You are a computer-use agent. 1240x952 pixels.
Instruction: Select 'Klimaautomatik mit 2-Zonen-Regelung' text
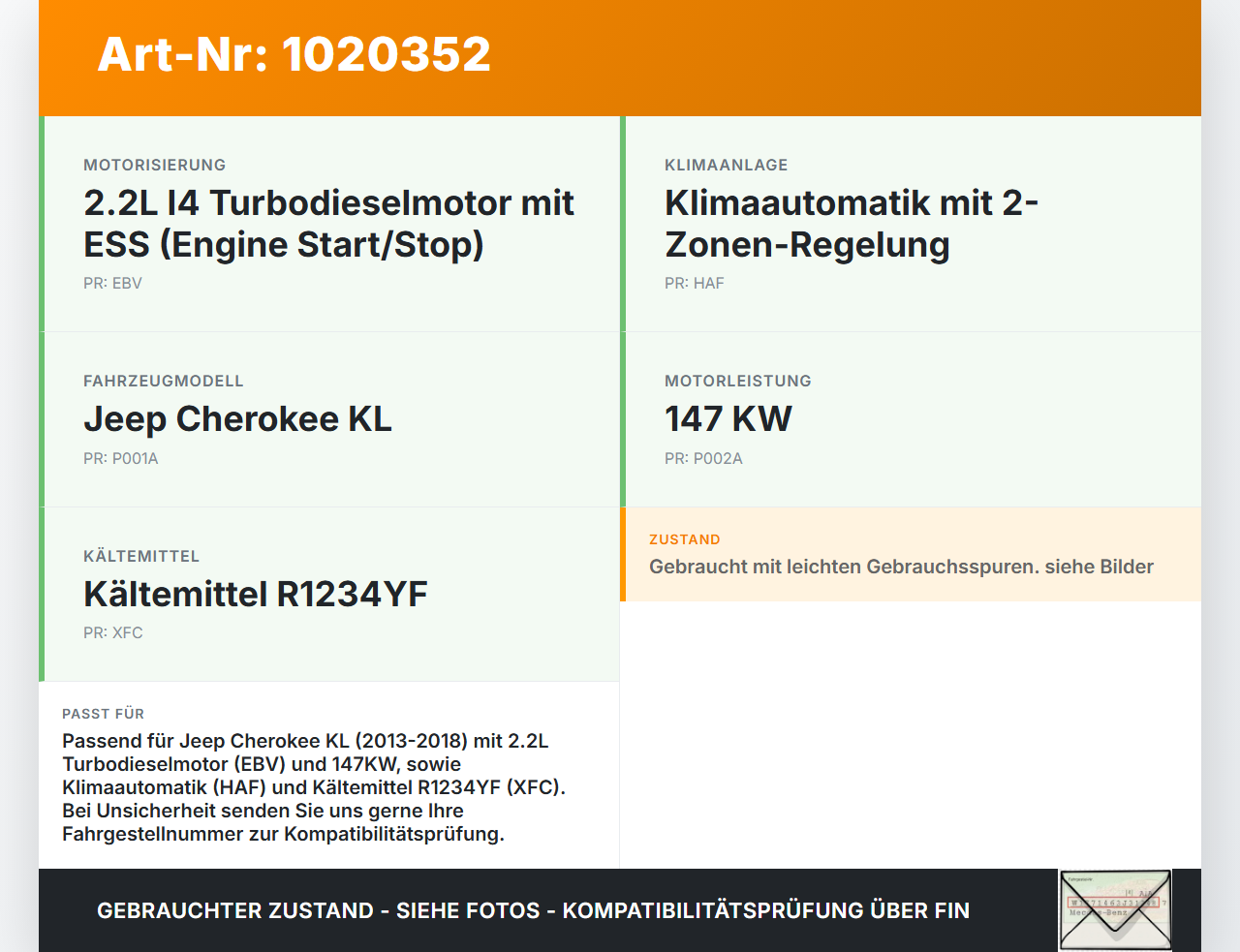tap(852, 224)
